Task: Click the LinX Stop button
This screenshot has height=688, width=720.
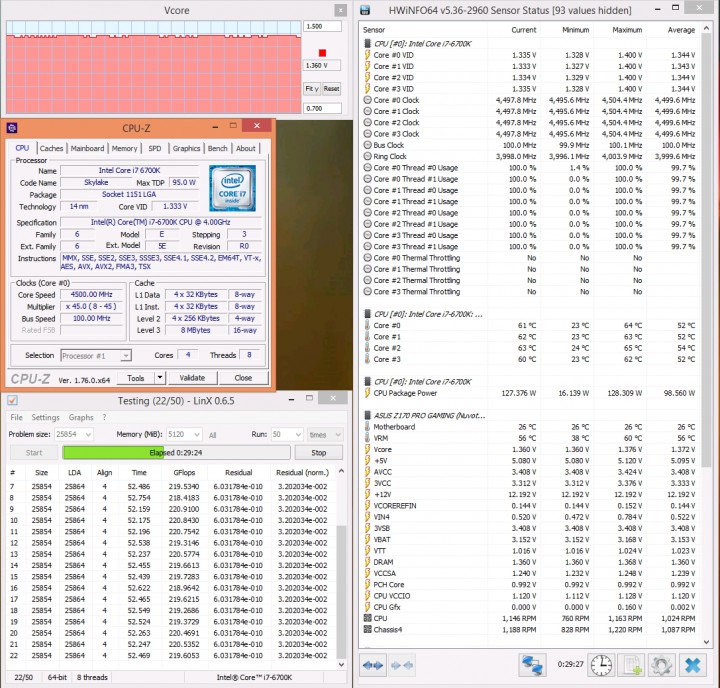Action: pos(318,452)
